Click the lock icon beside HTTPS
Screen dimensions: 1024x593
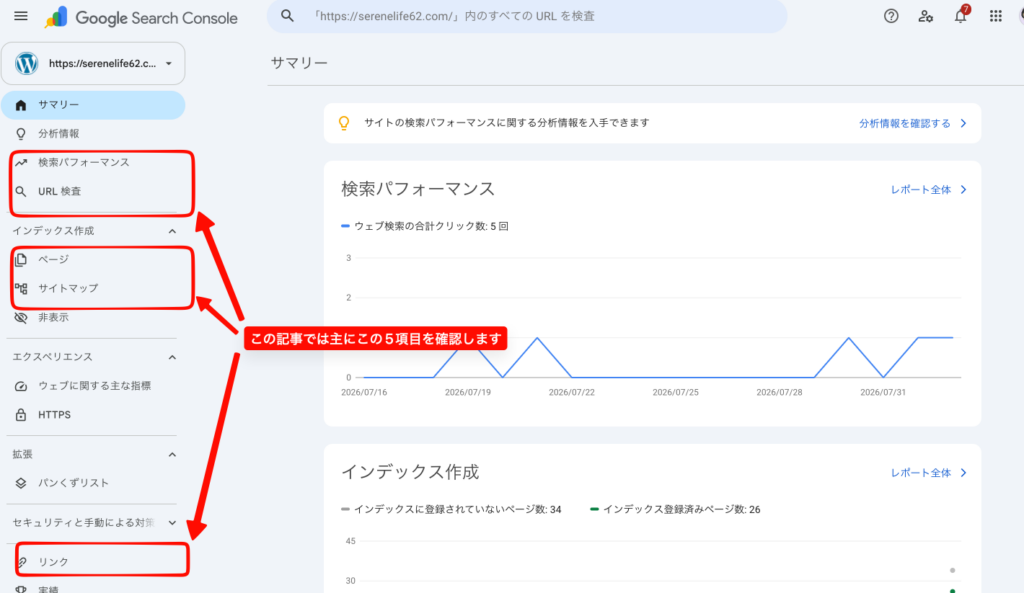21,415
